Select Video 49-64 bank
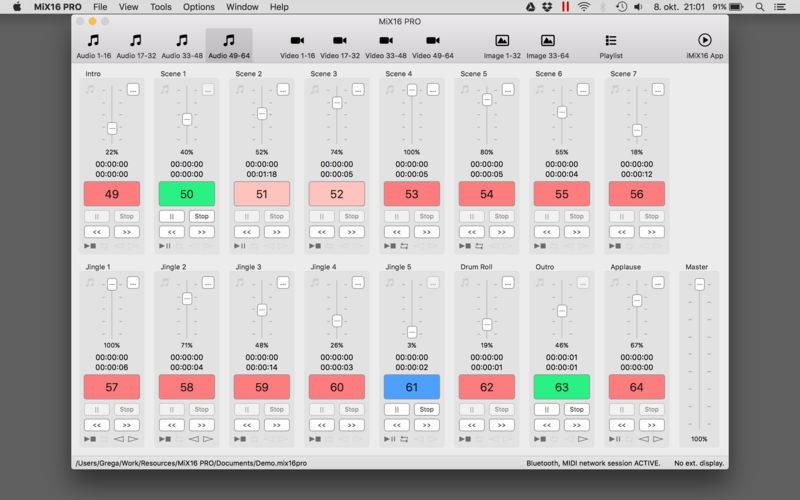The width and height of the screenshot is (800, 500). (432, 45)
